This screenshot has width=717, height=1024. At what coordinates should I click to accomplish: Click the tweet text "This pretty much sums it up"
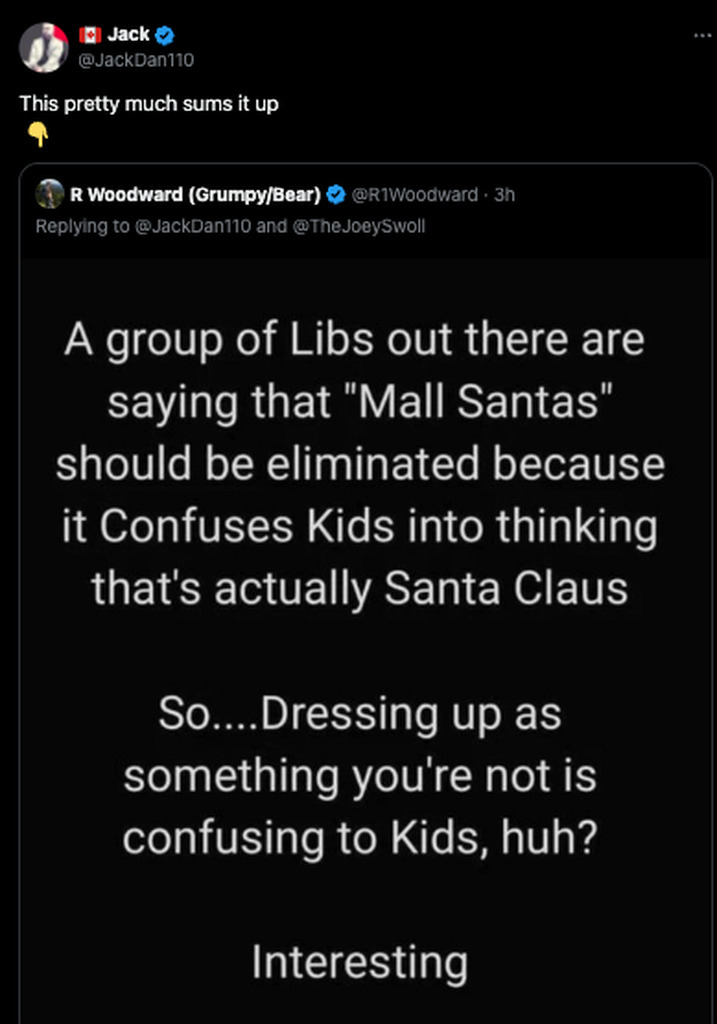coord(149,104)
